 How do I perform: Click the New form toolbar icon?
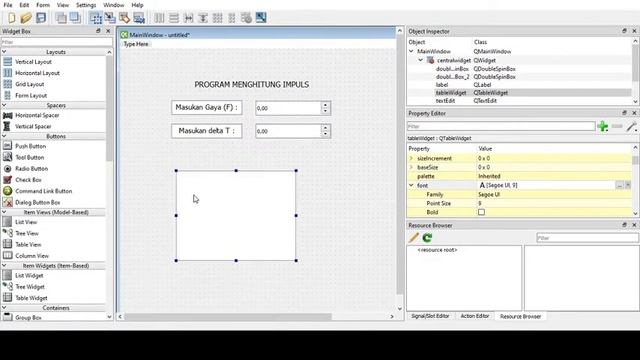click(x=11, y=18)
